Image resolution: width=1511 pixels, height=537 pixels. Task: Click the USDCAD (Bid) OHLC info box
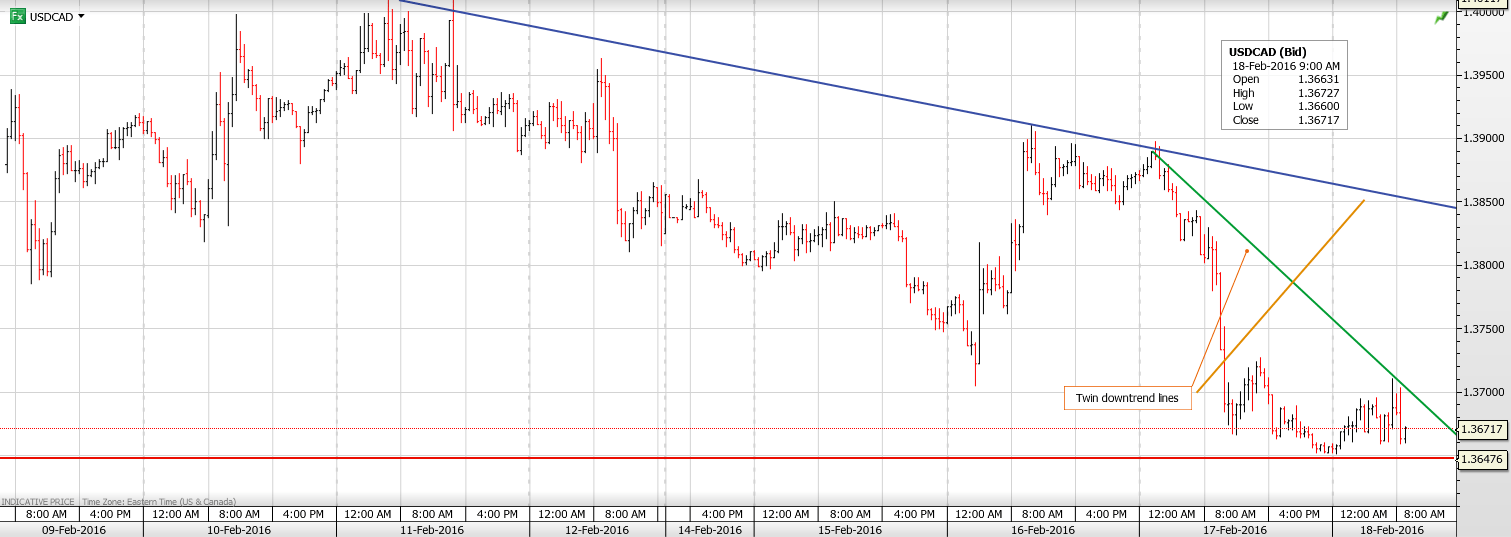click(x=1285, y=86)
